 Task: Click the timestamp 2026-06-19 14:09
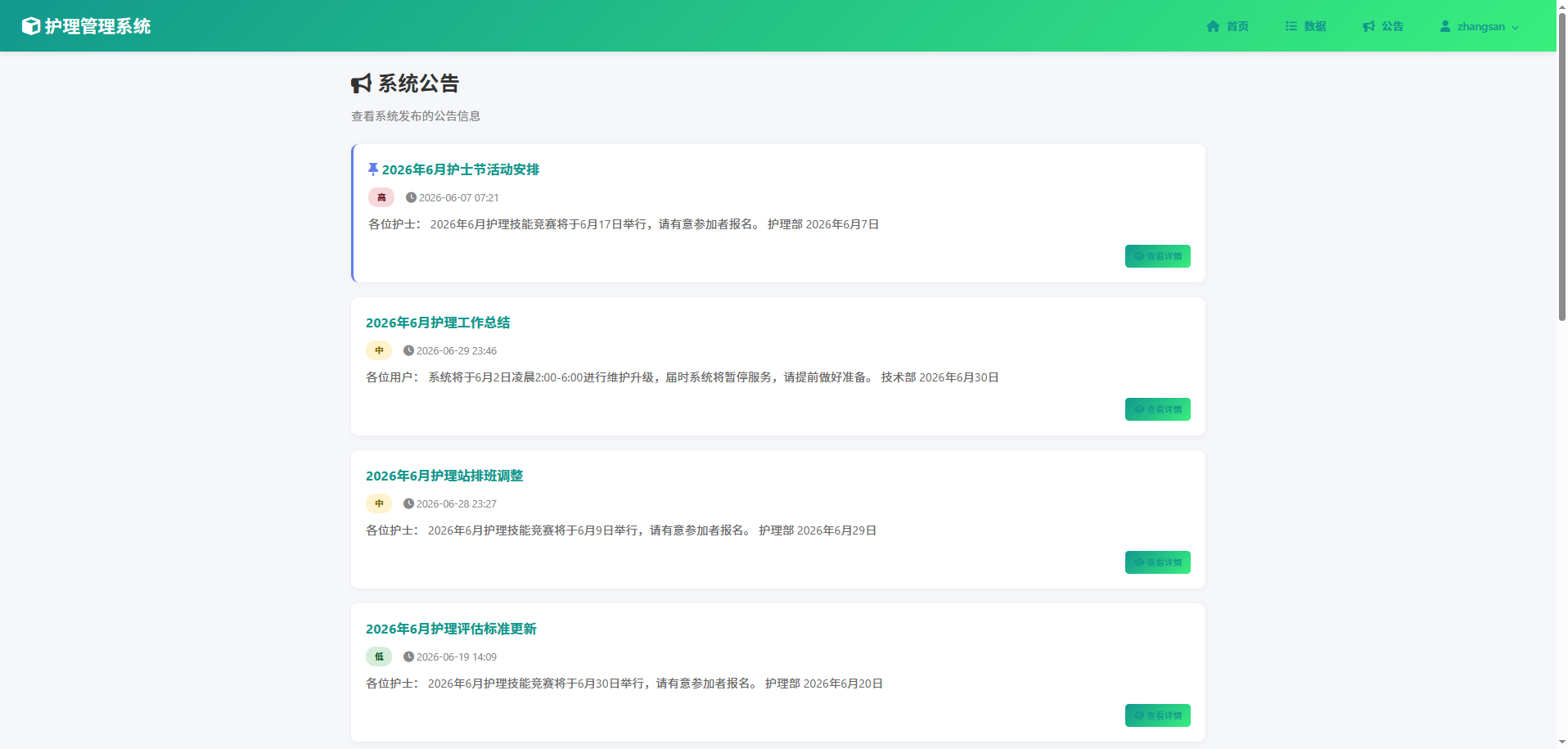[x=456, y=657]
